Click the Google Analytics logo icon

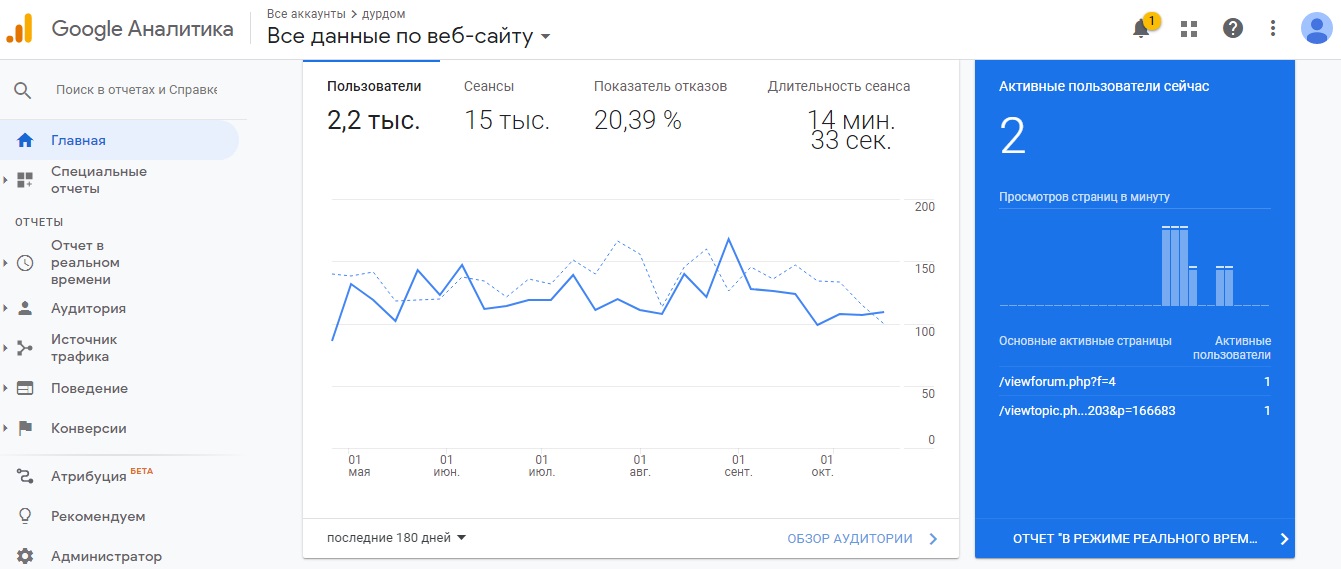pos(19,28)
